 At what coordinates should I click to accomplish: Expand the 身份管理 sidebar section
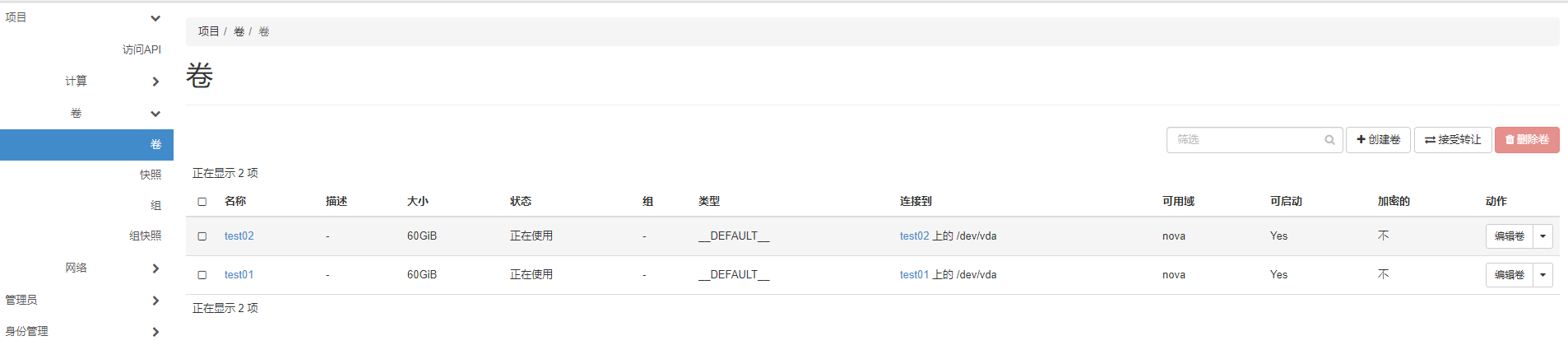[155, 332]
